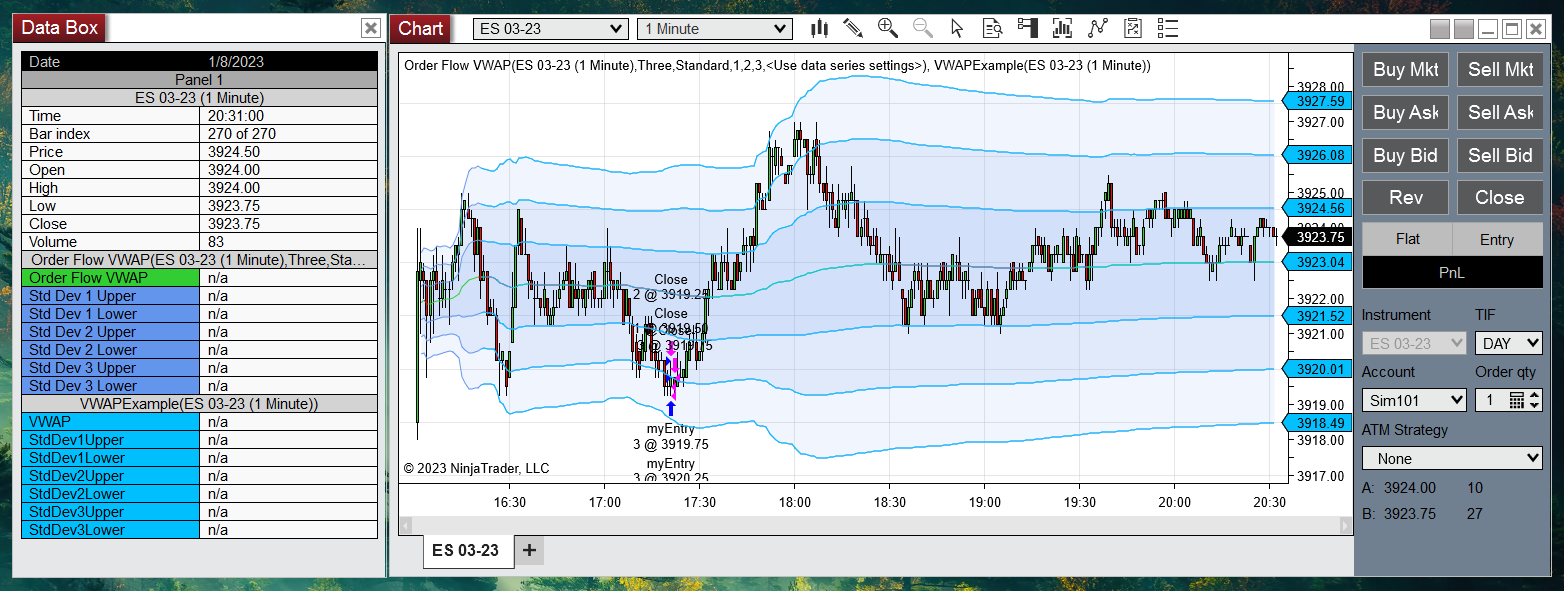Viewport: 1564px width, 591px height.
Task: Click the black 3923.75 current price marker
Action: [x=1315, y=237]
